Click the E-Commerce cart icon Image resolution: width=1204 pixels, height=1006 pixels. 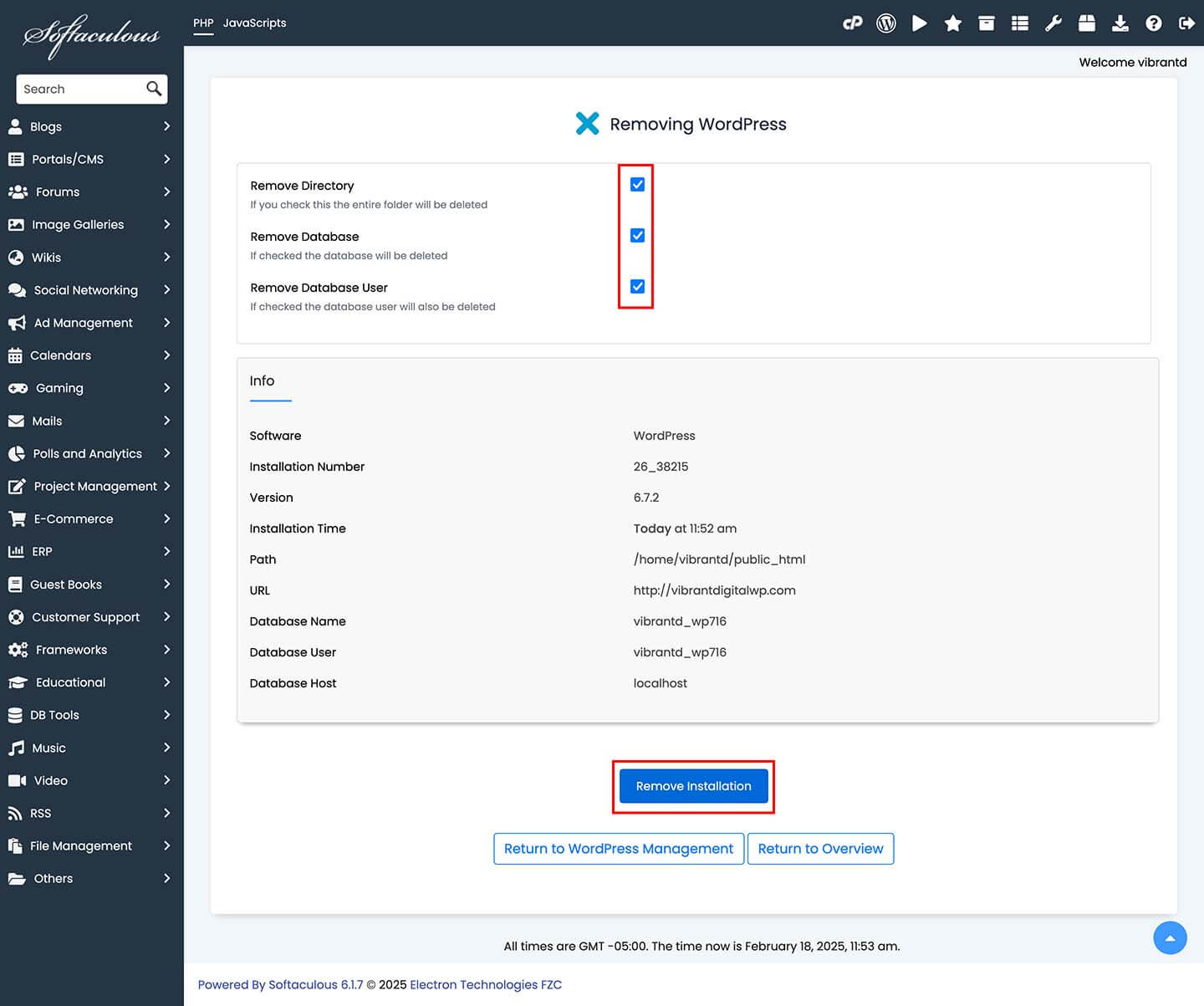click(x=17, y=518)
